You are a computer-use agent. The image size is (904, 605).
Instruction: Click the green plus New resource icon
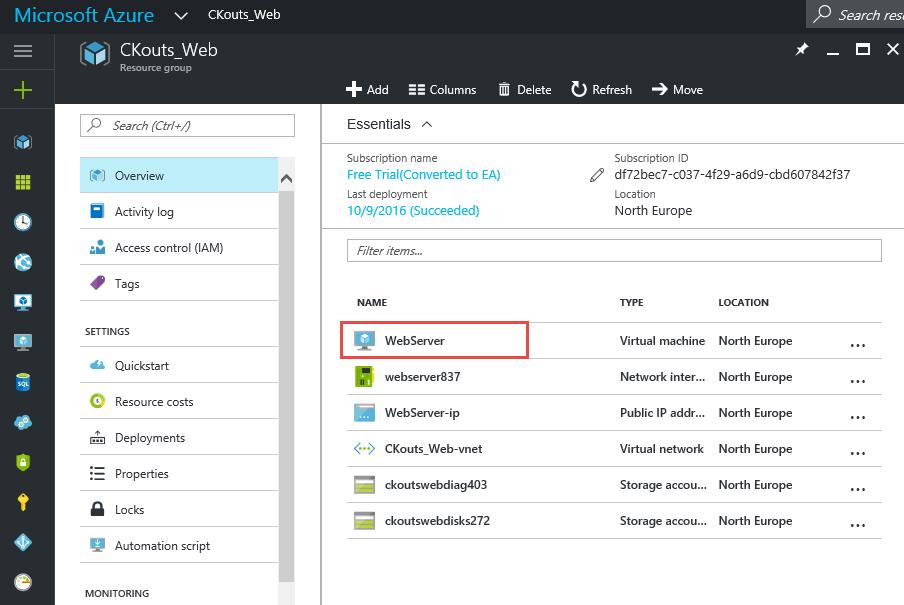click(x=22, y=90)
